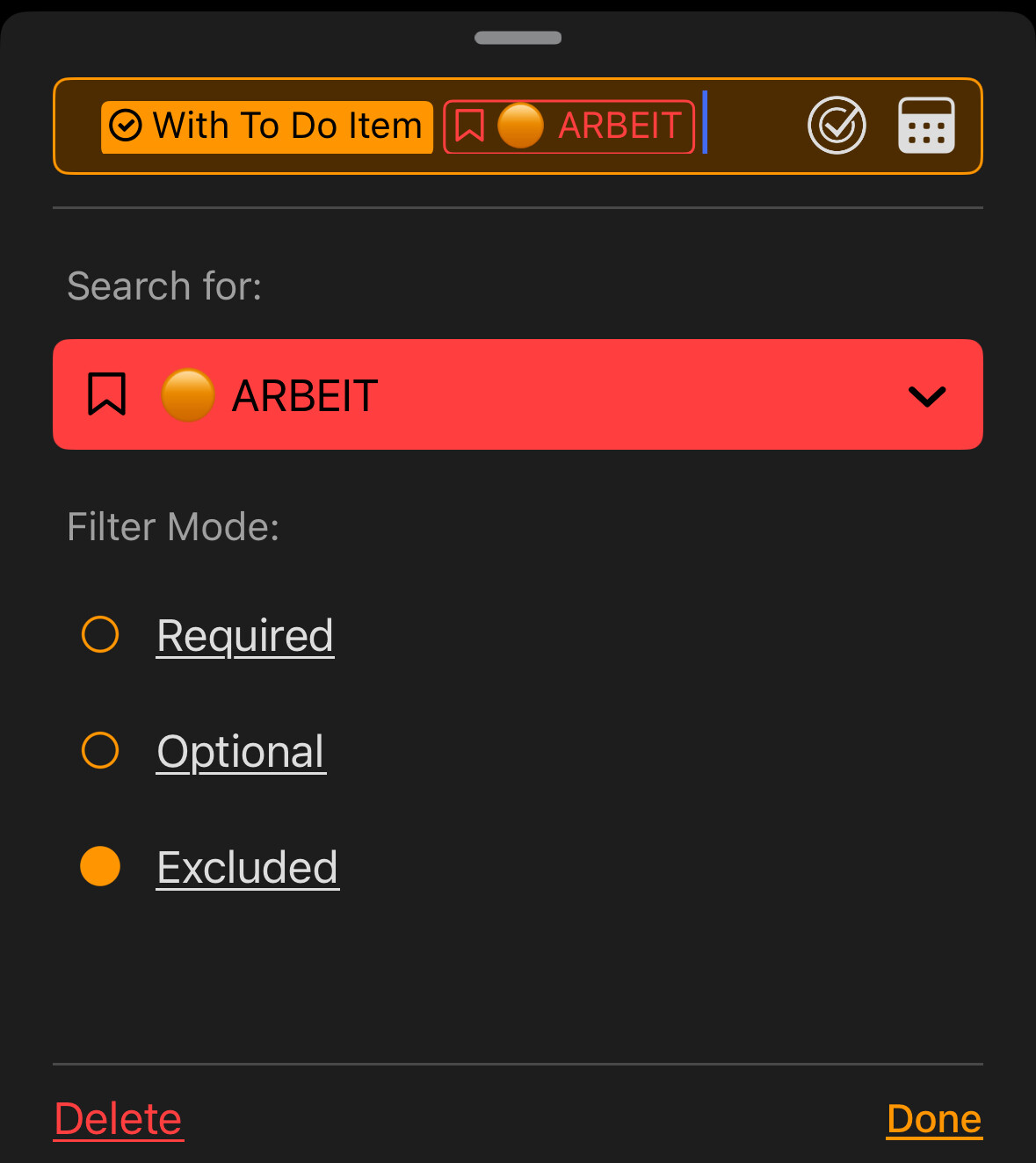The image size is (1036, 1163).
Task: Tap the sheet grabber handle at top
Action: (x=518, y=38)
